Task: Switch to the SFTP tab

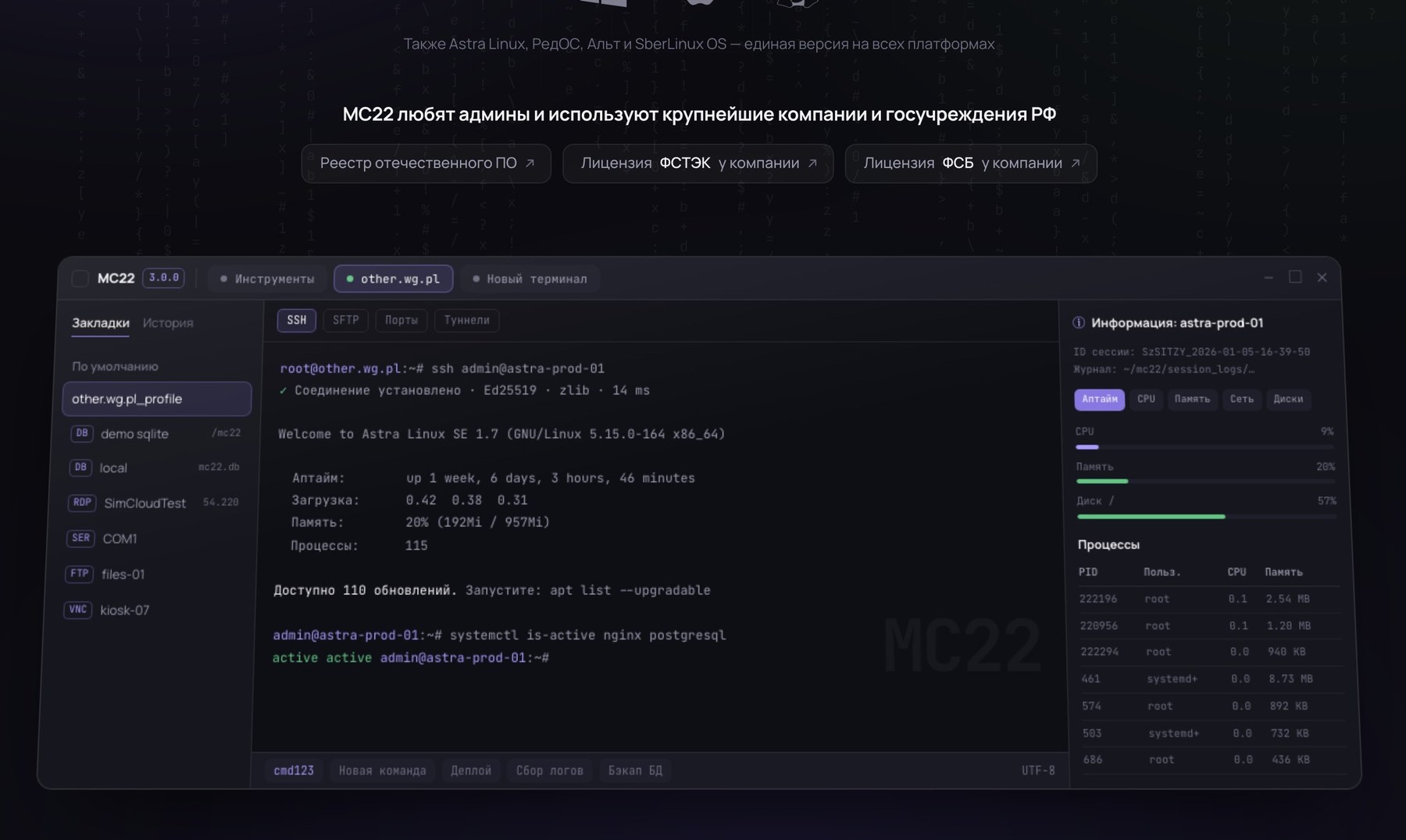Action: point(346,320)
